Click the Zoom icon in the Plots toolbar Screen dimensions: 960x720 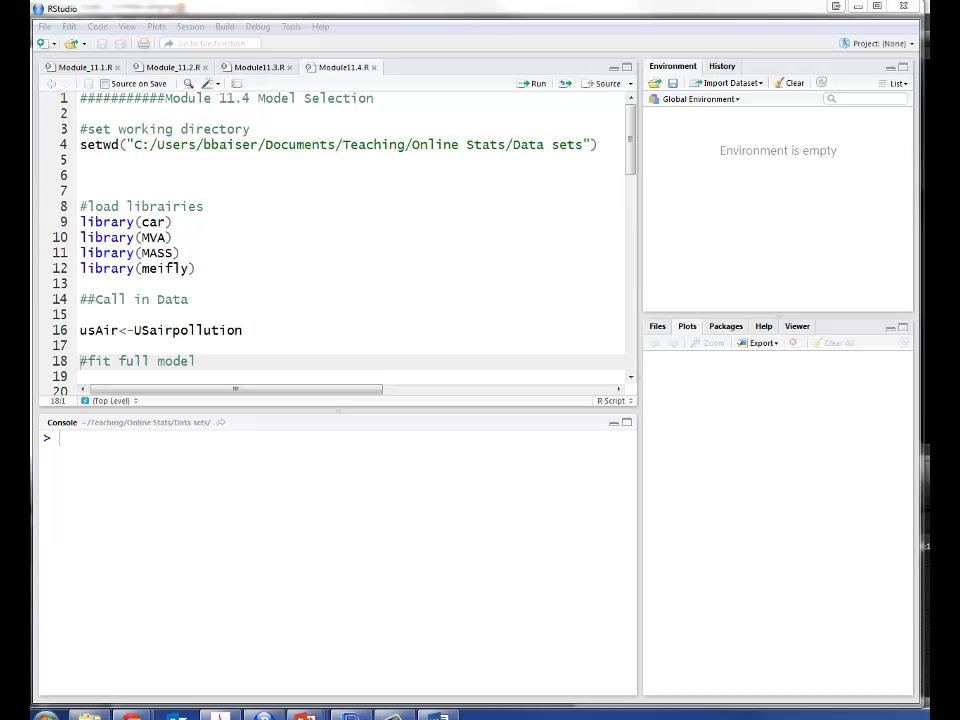[710, 343]
